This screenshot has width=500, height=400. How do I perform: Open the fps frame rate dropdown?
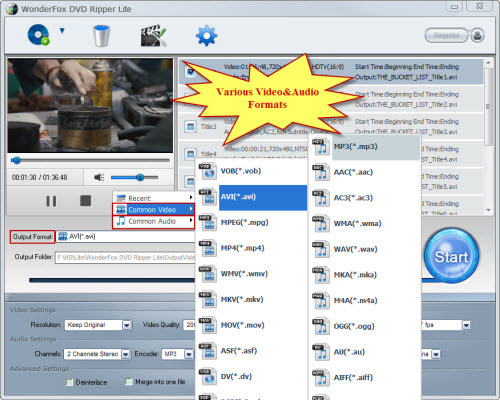point(466,325)
